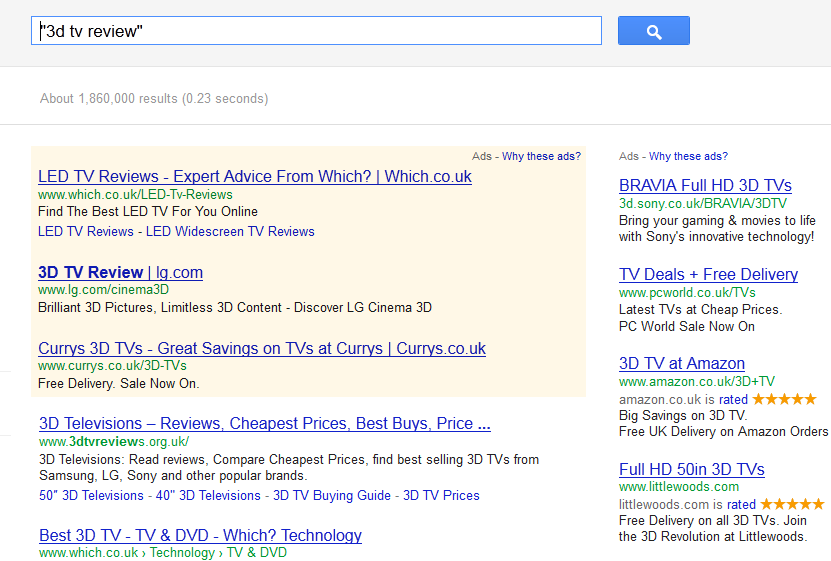Click "Why these ads?" in the yellow ad box
The image size is (831, 561).
541,156
